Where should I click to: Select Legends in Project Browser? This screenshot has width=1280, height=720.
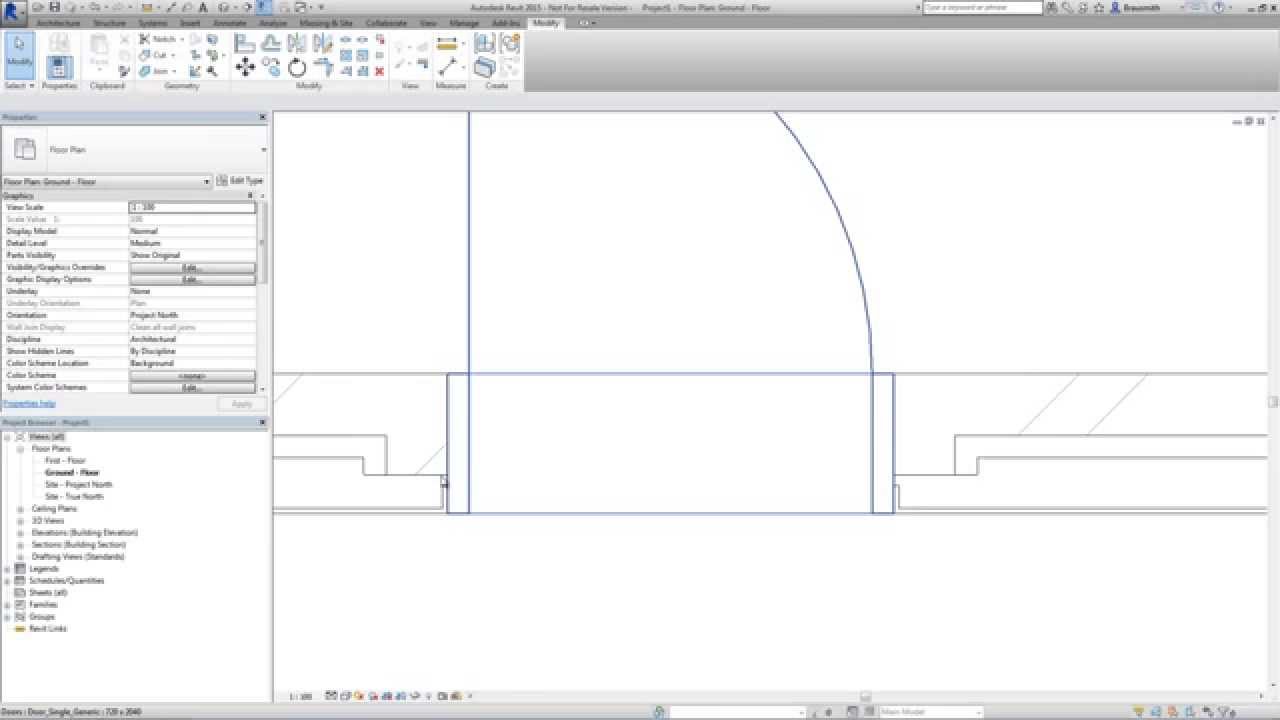point(44,569)
